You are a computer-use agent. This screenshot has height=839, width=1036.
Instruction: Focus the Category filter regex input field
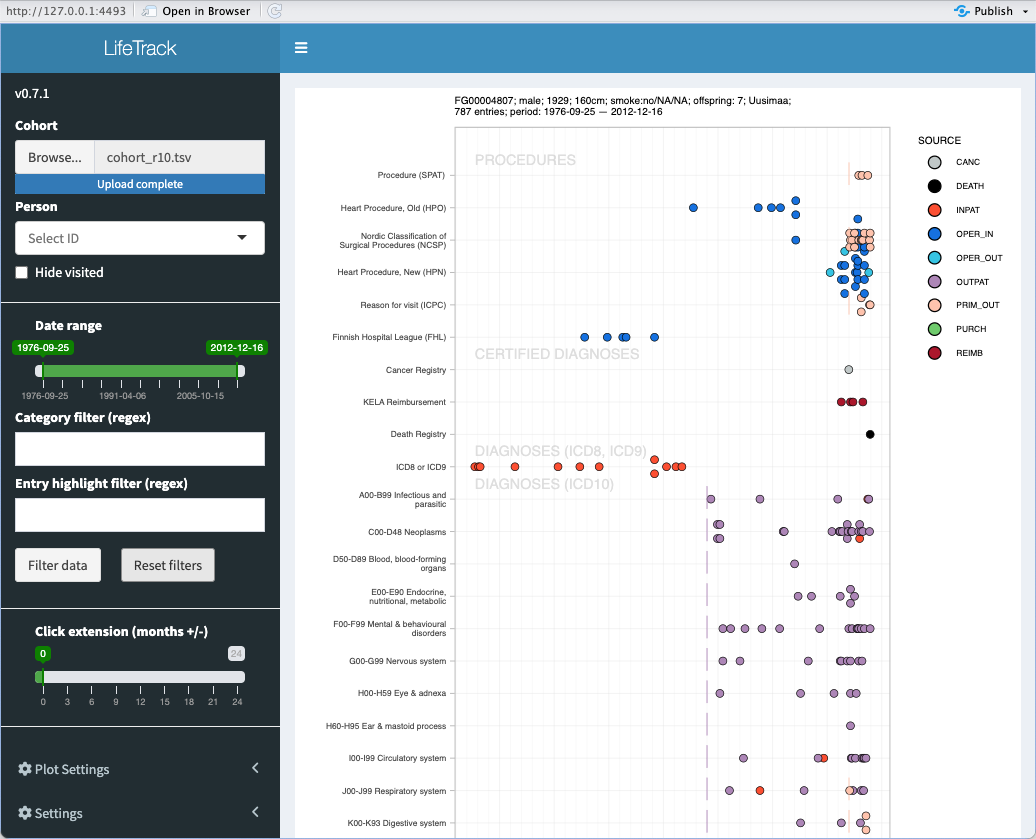pos(140,449)
